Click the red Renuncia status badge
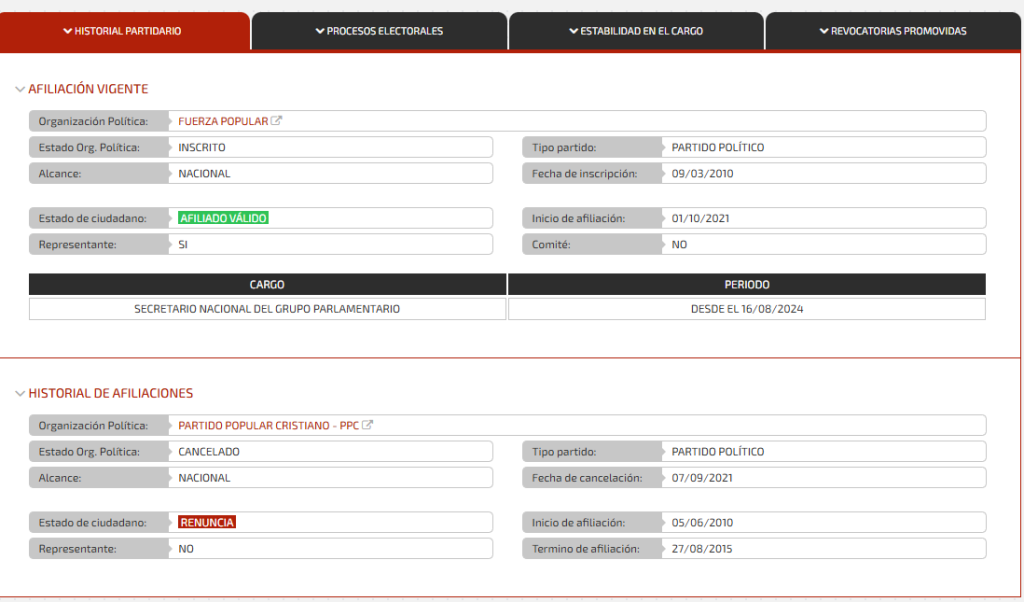This screenshot has width=1024, height=602. [206, 522]
